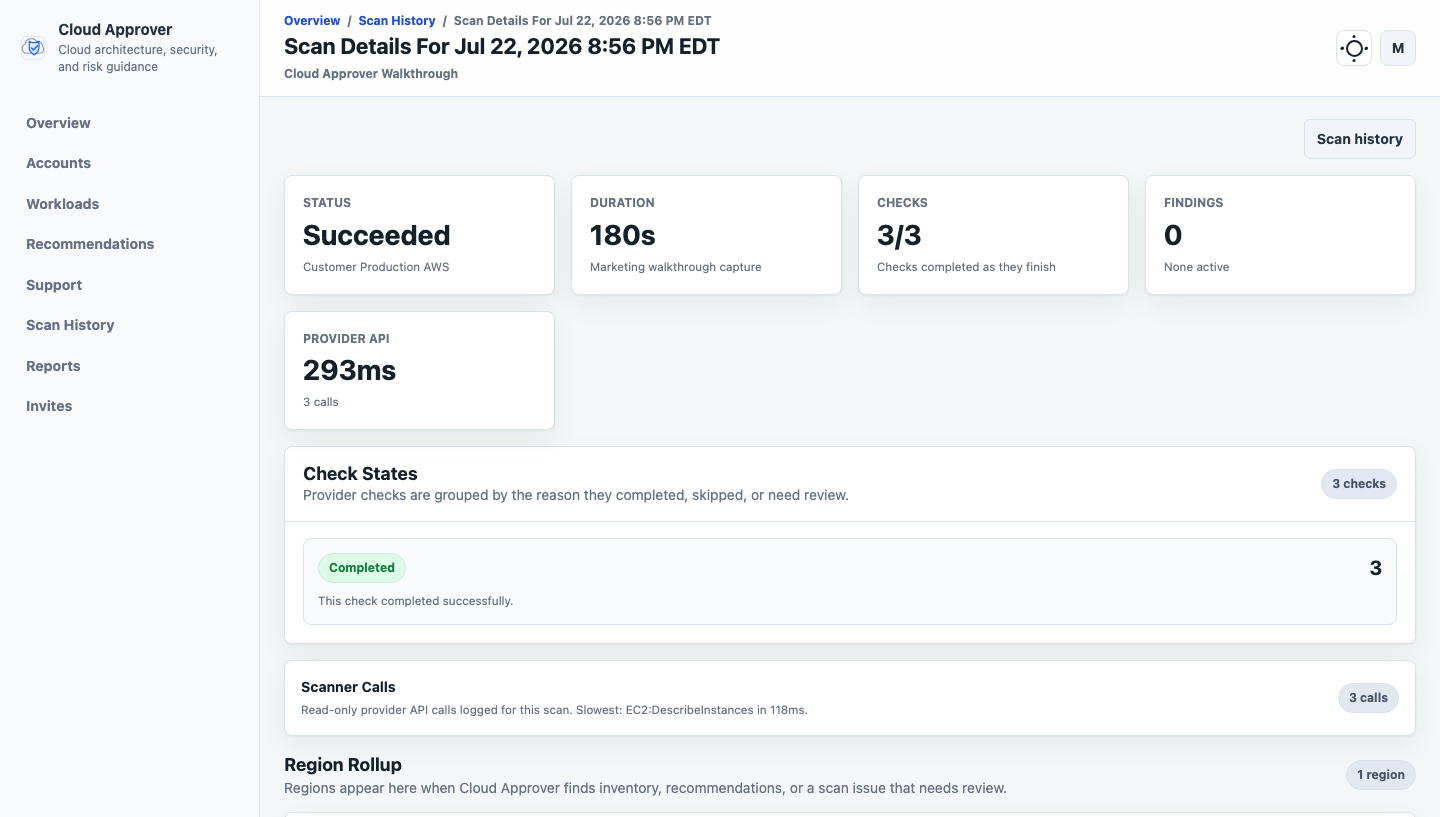This screenshot has height=817, width=1440.
Task: Click the Check States heading
Action: pyautogui.click(x=360, y=474)
